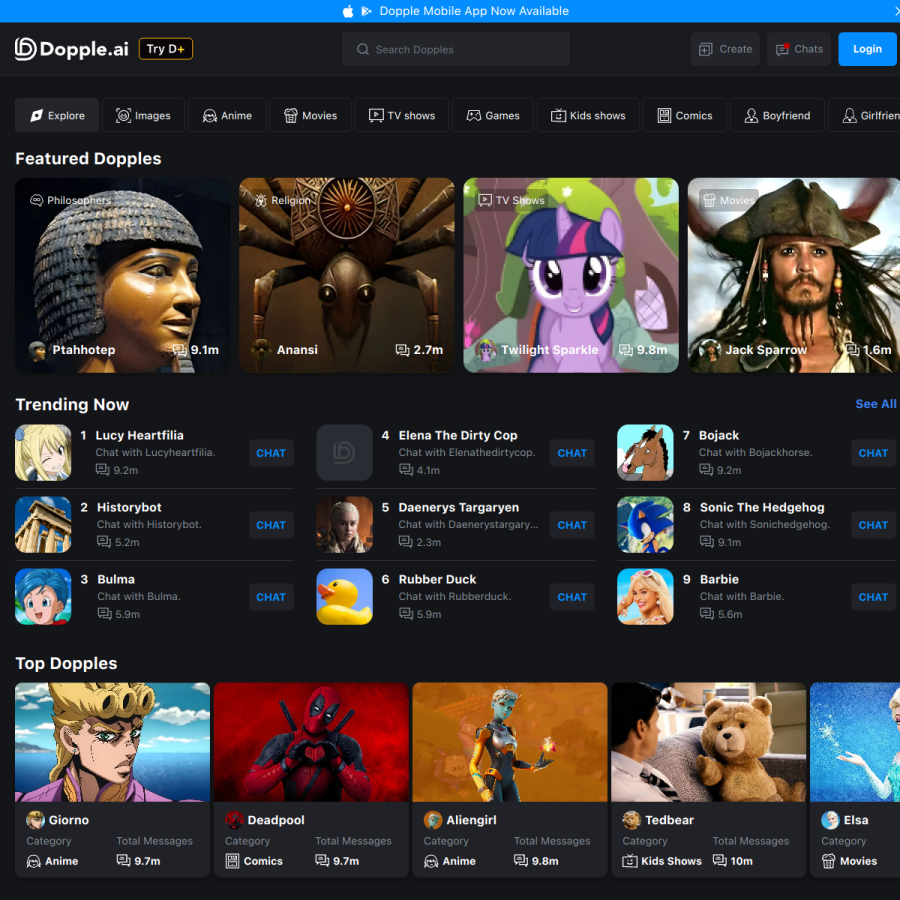Click Lucy Heartfilia avatar thumbnail

(x=43, y=452)
